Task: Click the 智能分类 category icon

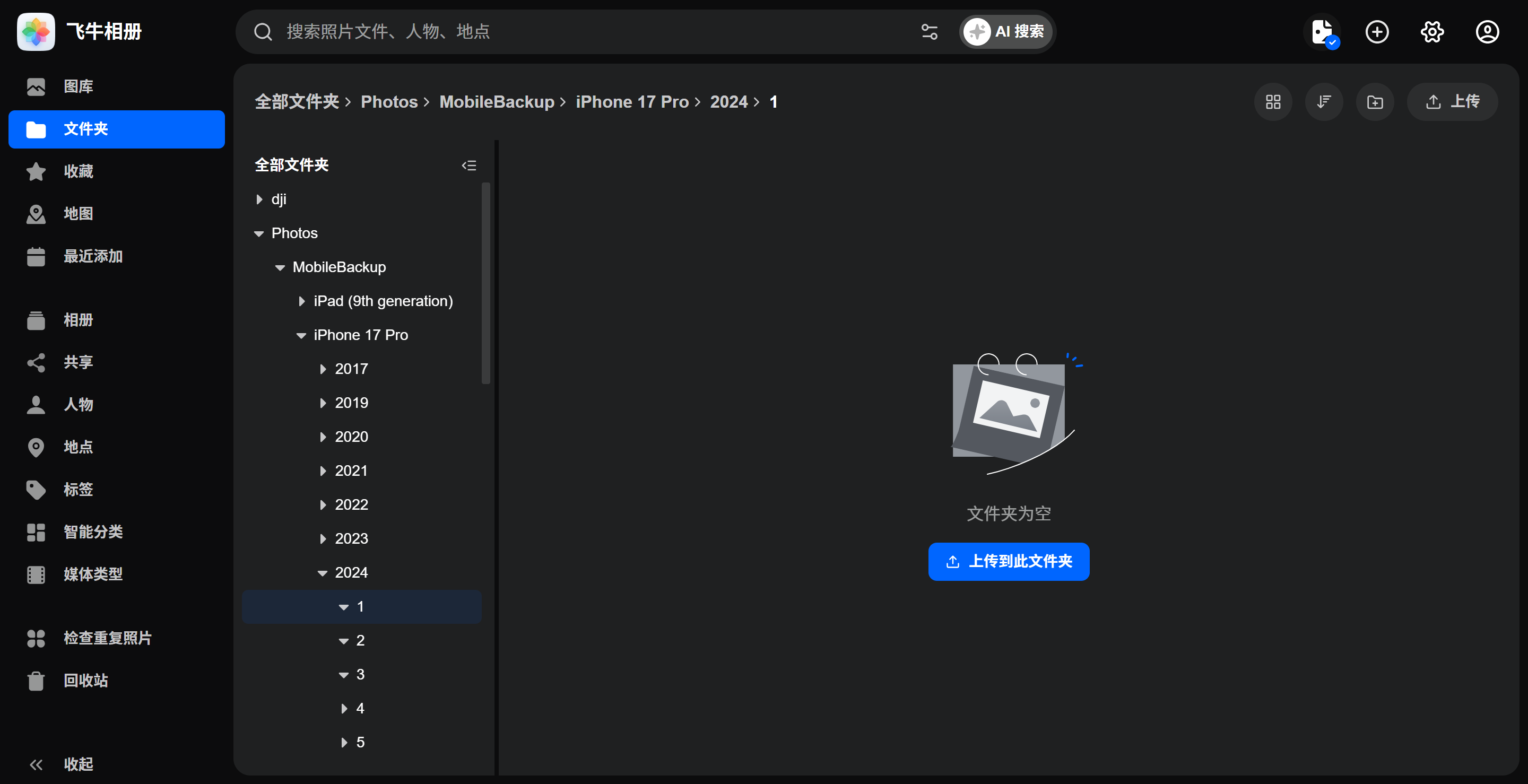Action: (36, 532)
